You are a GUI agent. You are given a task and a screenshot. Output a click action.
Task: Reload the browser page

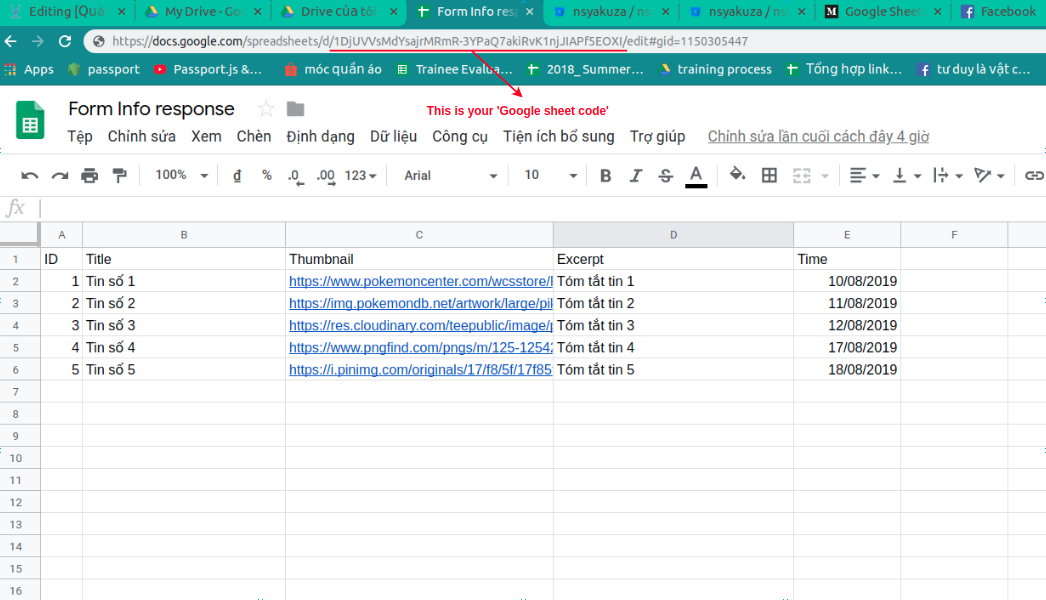65,41
